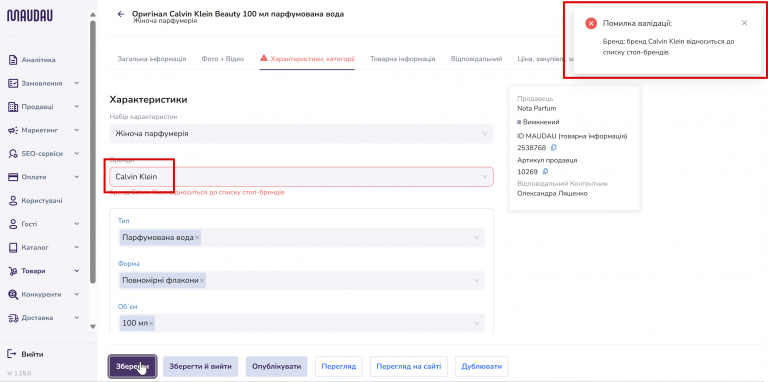Viewport: 768px width, 382px height.
Task: Click the Конкуренти icon
Action: tap(13, 294)
